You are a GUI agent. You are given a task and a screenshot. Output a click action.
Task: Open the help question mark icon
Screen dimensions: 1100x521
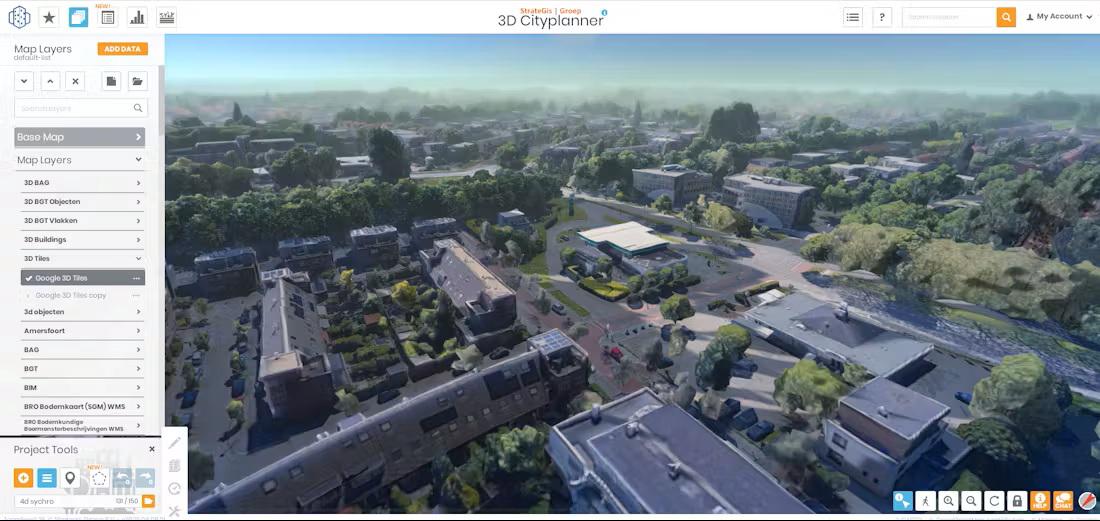881,17
